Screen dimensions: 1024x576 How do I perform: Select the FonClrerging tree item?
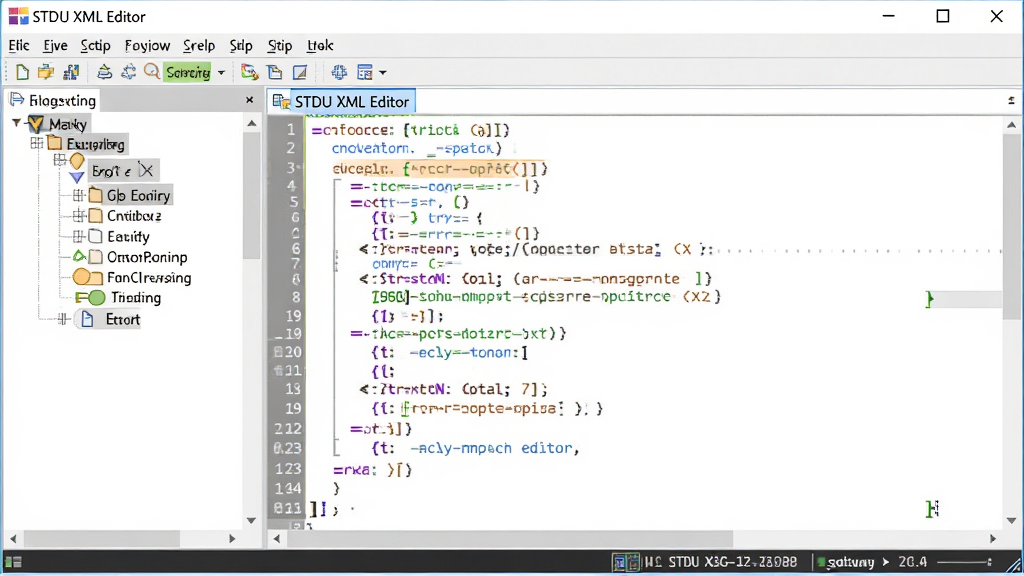coord(149,278)
